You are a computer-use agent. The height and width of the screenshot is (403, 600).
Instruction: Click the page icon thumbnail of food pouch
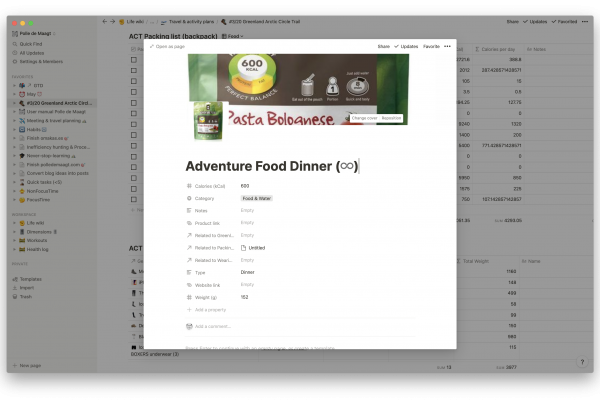(208, 121)
